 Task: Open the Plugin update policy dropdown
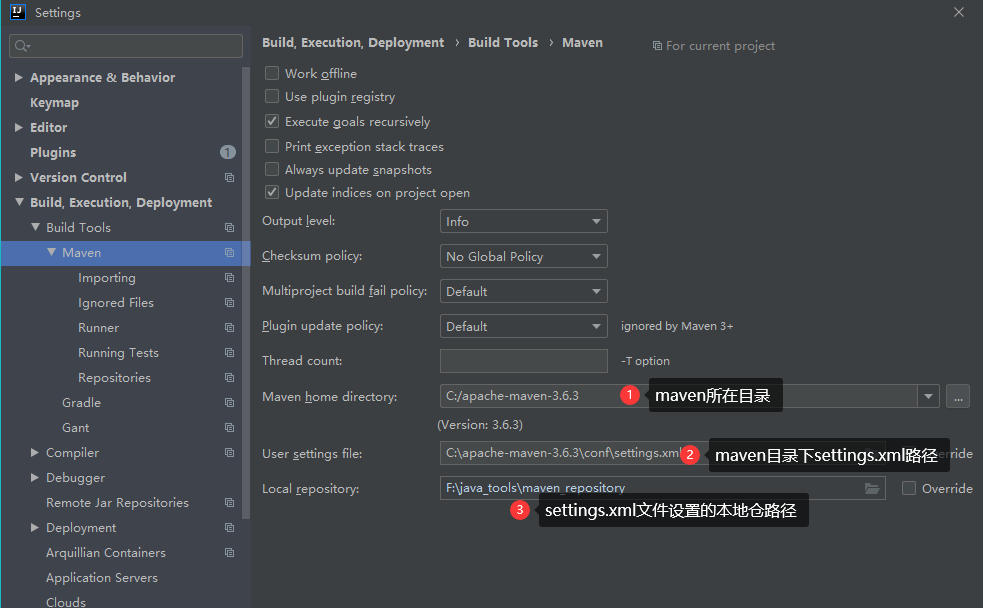pyautogui.click(x=523, y=327)
